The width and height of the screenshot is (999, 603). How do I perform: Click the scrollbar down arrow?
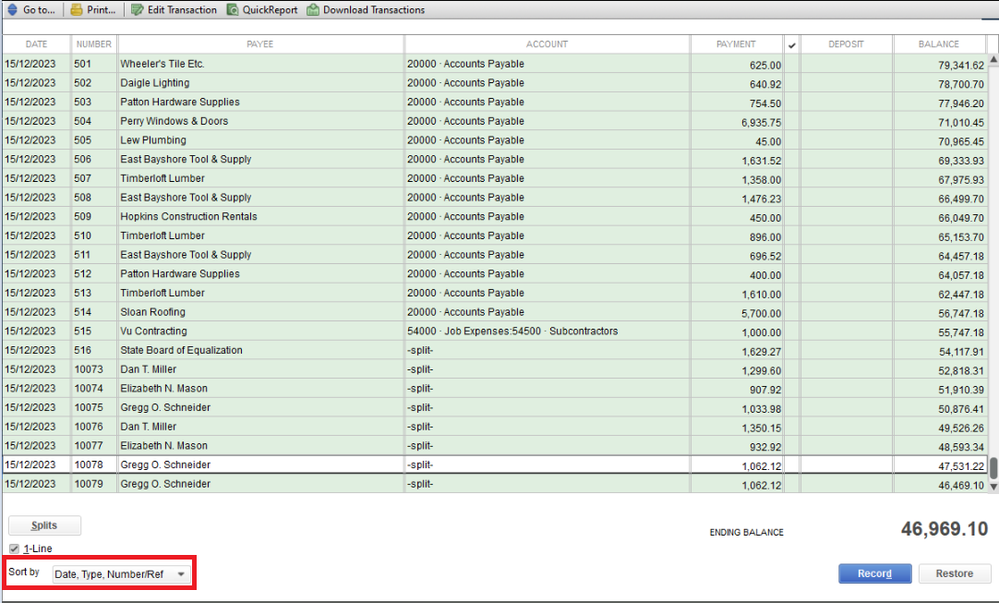pos(993,486)
